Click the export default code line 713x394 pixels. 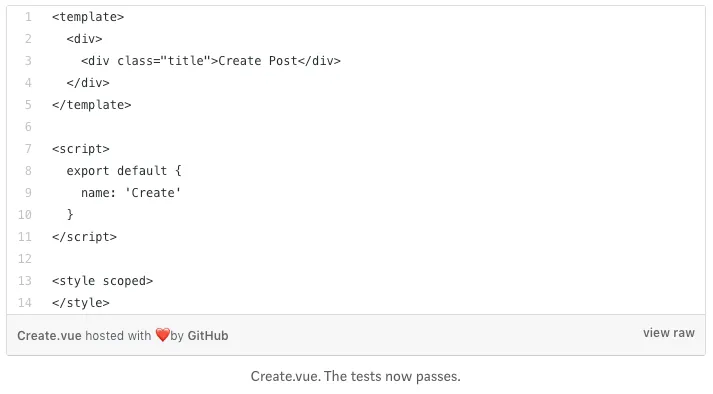point(124,171)
